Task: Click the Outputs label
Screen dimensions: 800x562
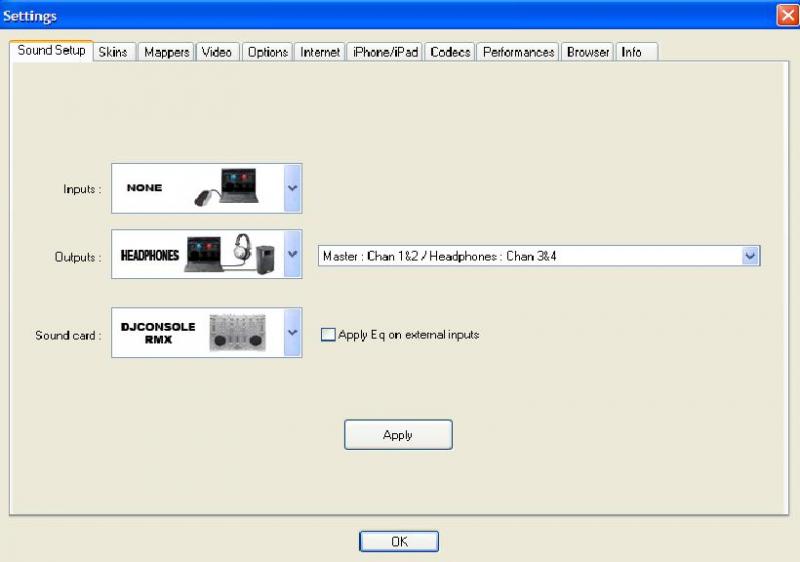Action: pos(78,257)
